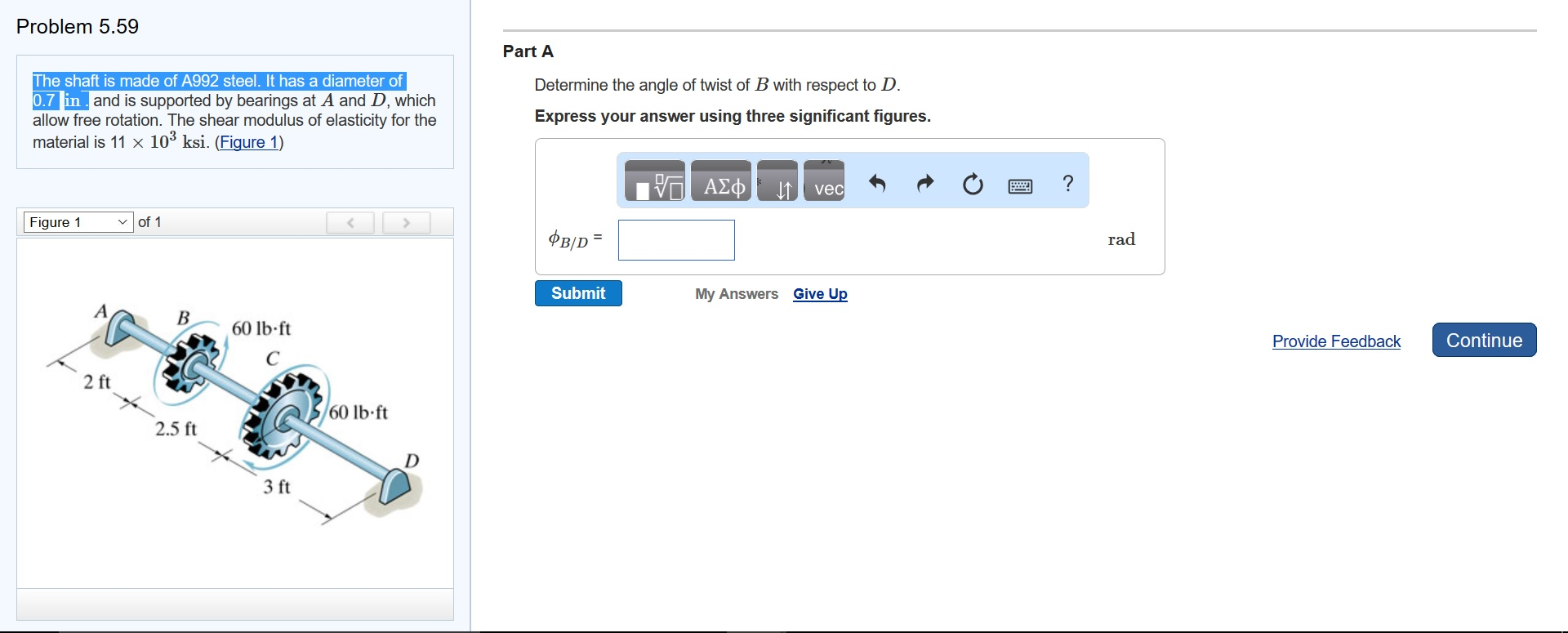Open the Provide Feedback link

click(x=1336, y=341)
